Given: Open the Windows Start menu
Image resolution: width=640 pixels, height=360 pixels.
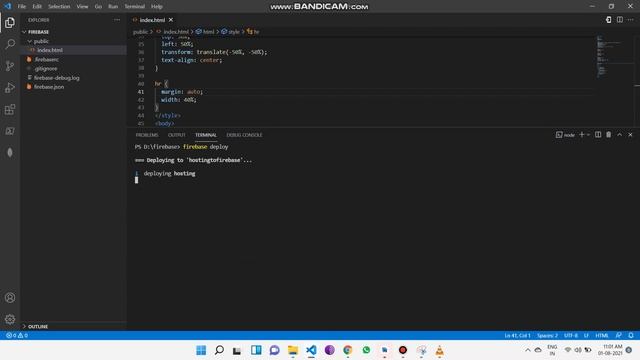Looking at the screenshot, I should point(201,350).
